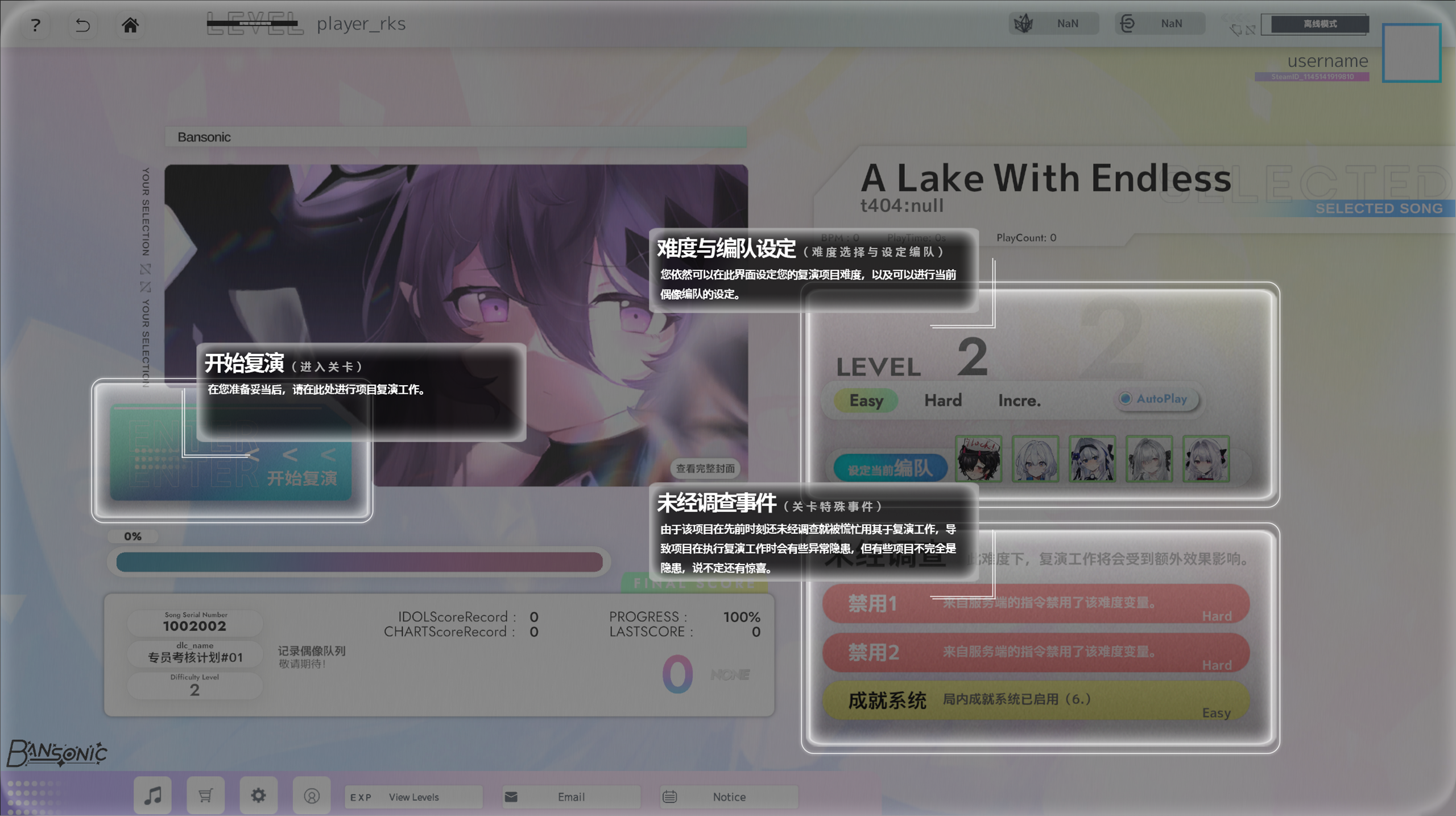Select the idol with blue flower hairpiece
Viewport: 1456px width, 816px height.
tap(1092, 459)
